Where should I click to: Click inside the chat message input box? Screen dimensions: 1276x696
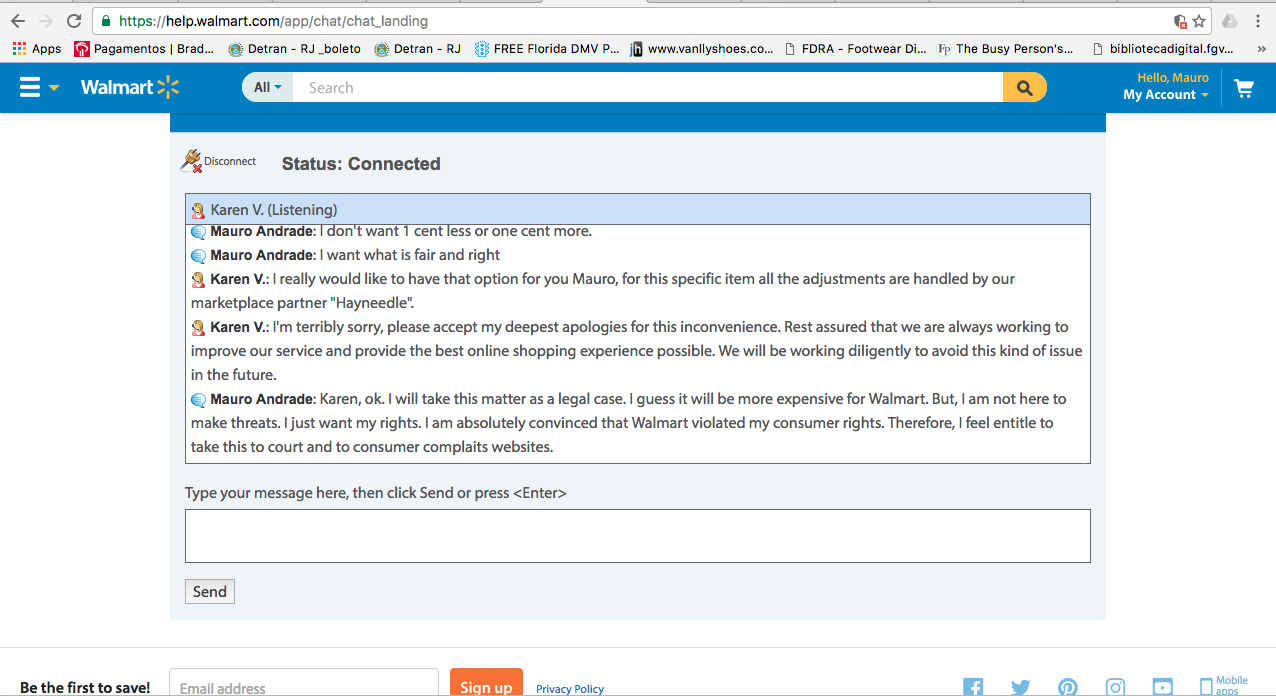tap(637, 535)
